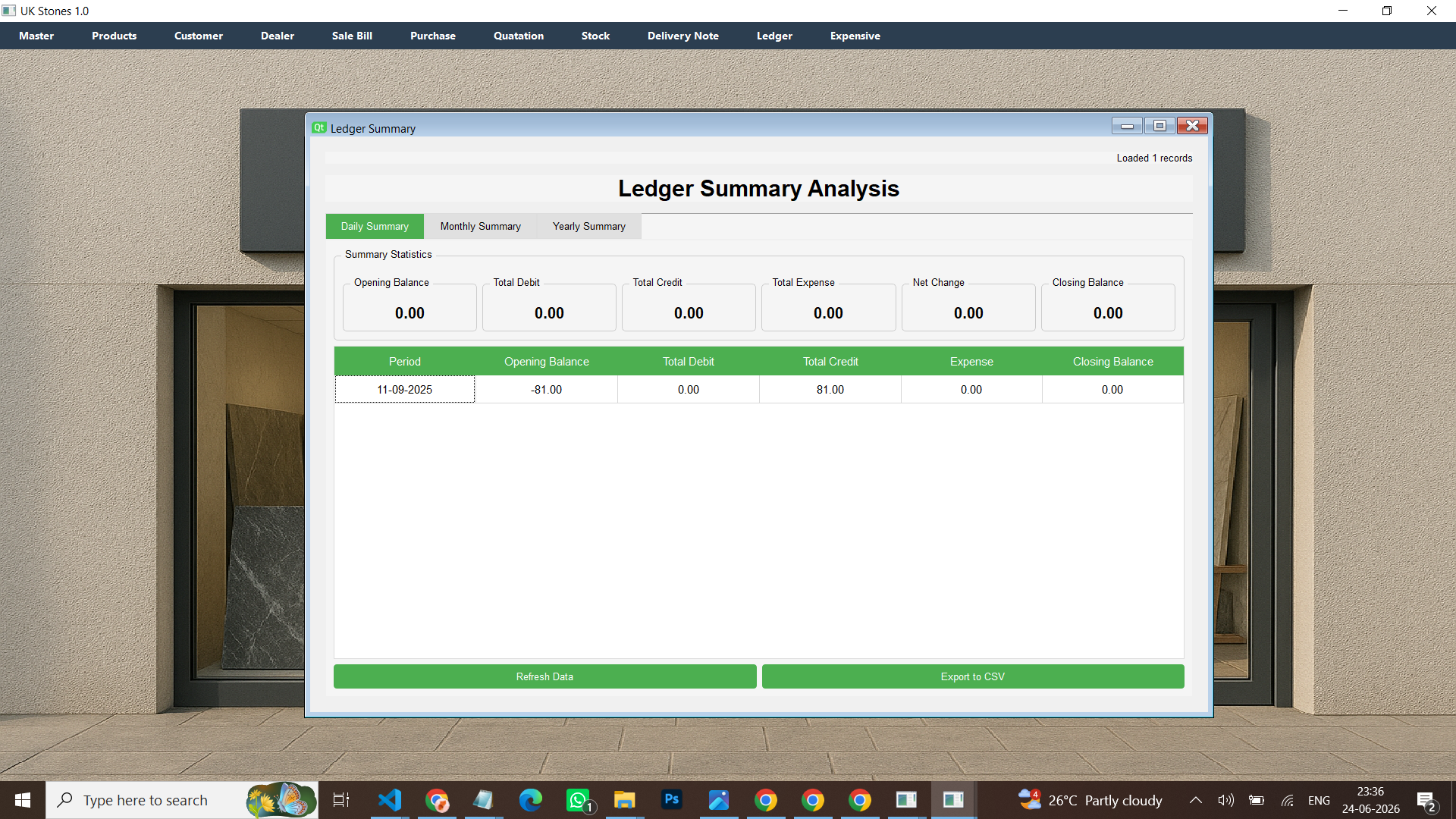Select the 0.00 cell under Total Debit column
Image resolution: width=1456 pixels, height=819 pixels.
pos(689,390)
